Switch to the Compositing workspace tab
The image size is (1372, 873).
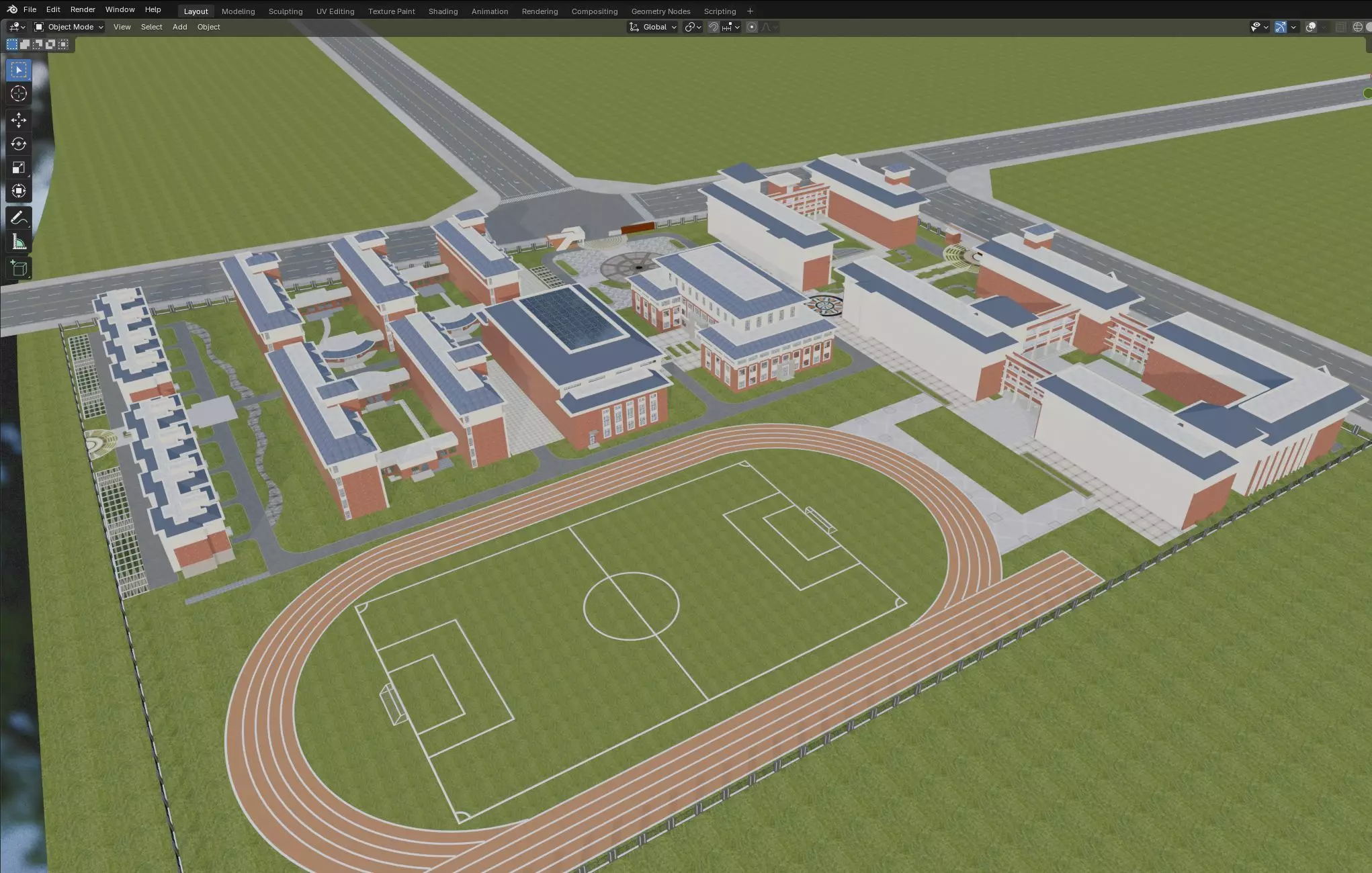click(594, 11)
